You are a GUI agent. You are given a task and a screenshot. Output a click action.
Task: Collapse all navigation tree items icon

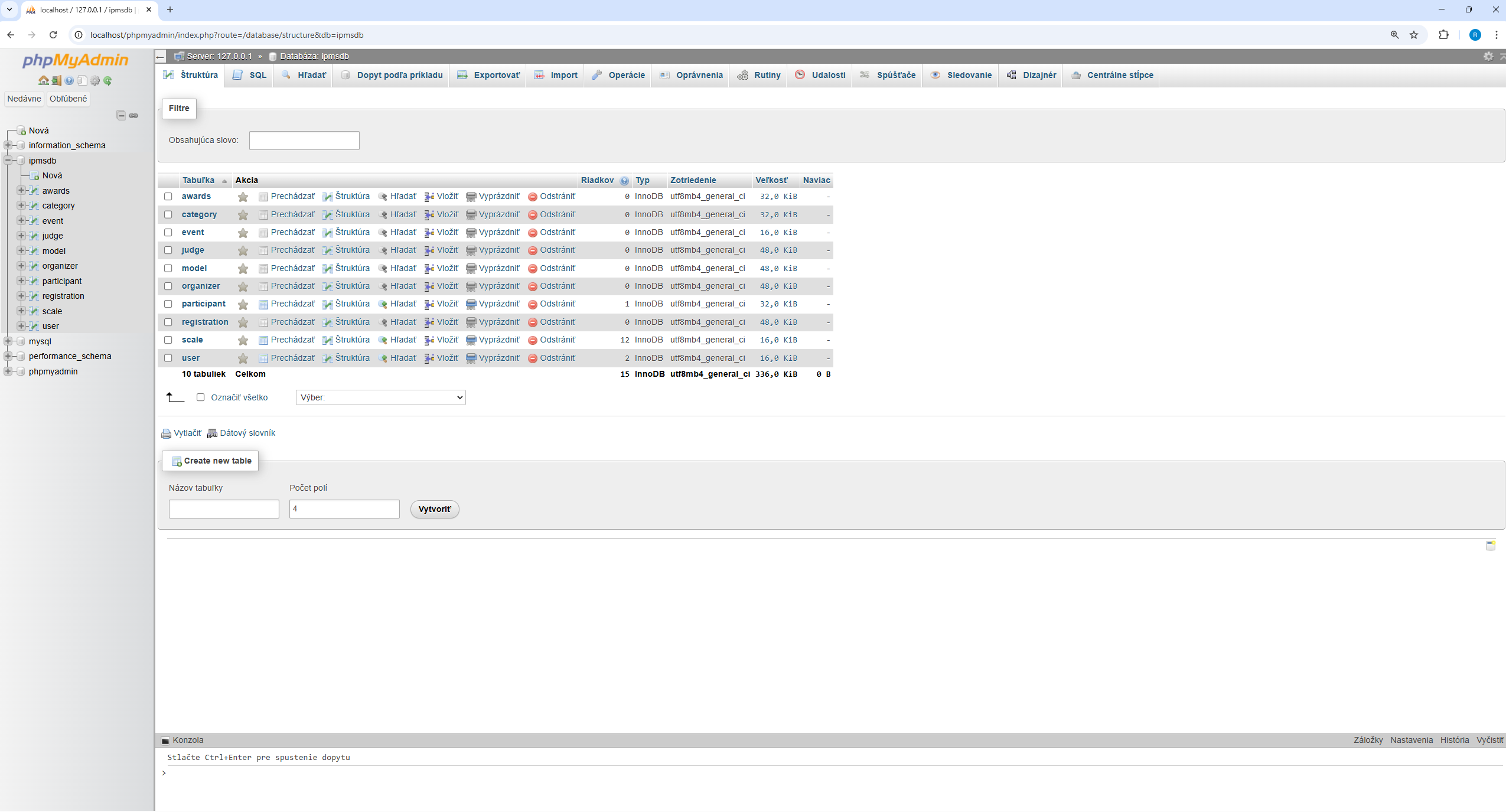(x=121, y=115)
